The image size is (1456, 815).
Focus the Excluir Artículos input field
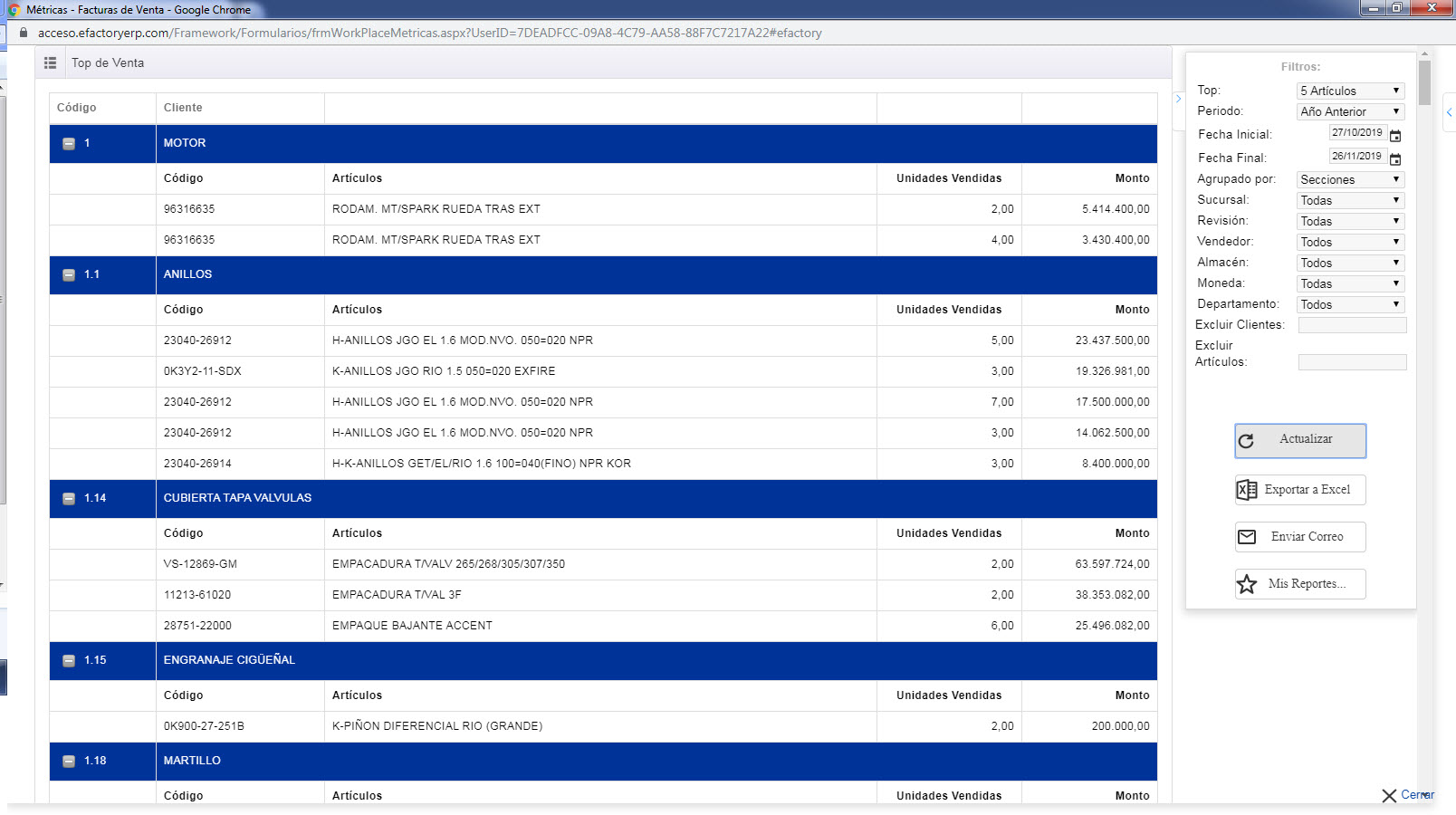(x=1352, y=362)
